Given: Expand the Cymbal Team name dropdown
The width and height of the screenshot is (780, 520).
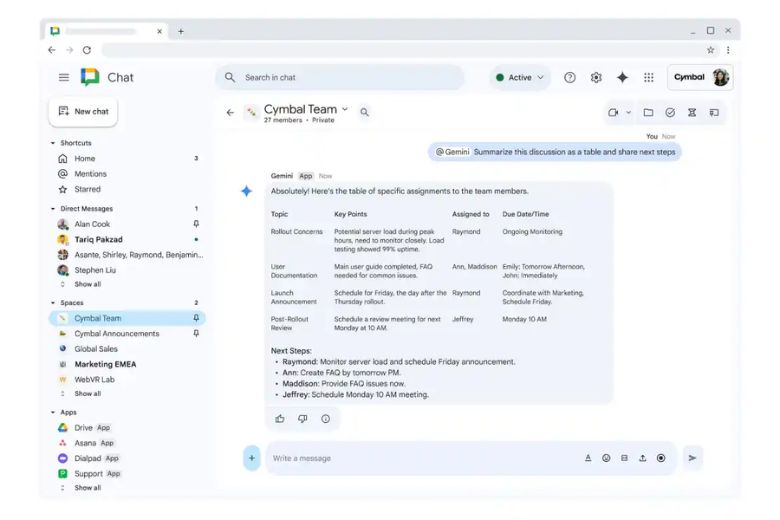Looking at the screenshot, I should (x=345, y=109).
